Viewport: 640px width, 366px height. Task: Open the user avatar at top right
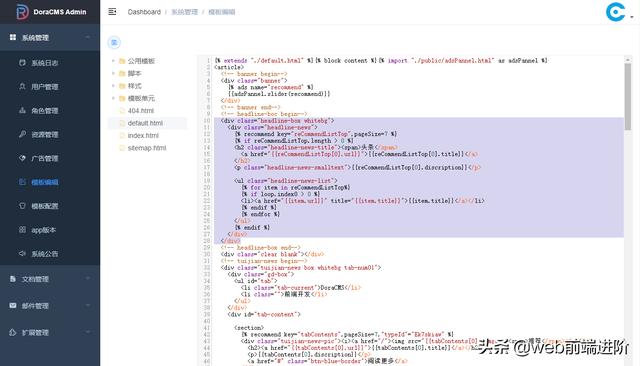pos(616,12)
